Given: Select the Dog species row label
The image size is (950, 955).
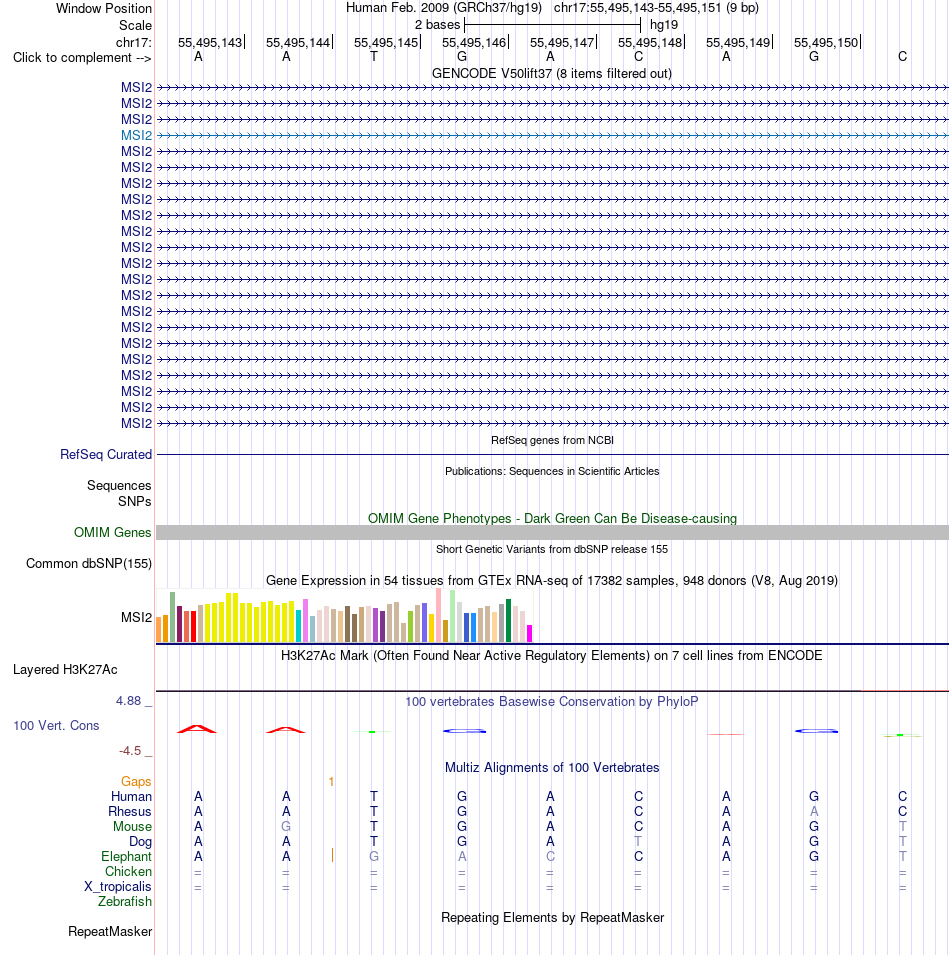Looking at the screenshot, I should point(140,842).
